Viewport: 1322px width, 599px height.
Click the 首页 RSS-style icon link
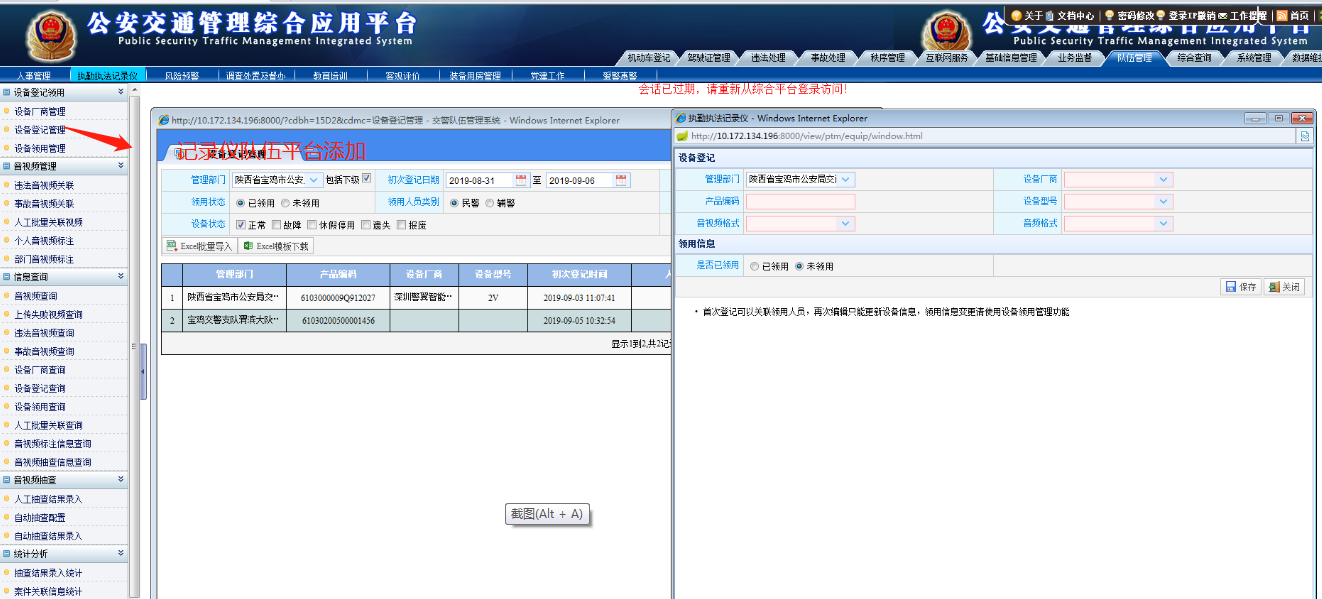1282,16
